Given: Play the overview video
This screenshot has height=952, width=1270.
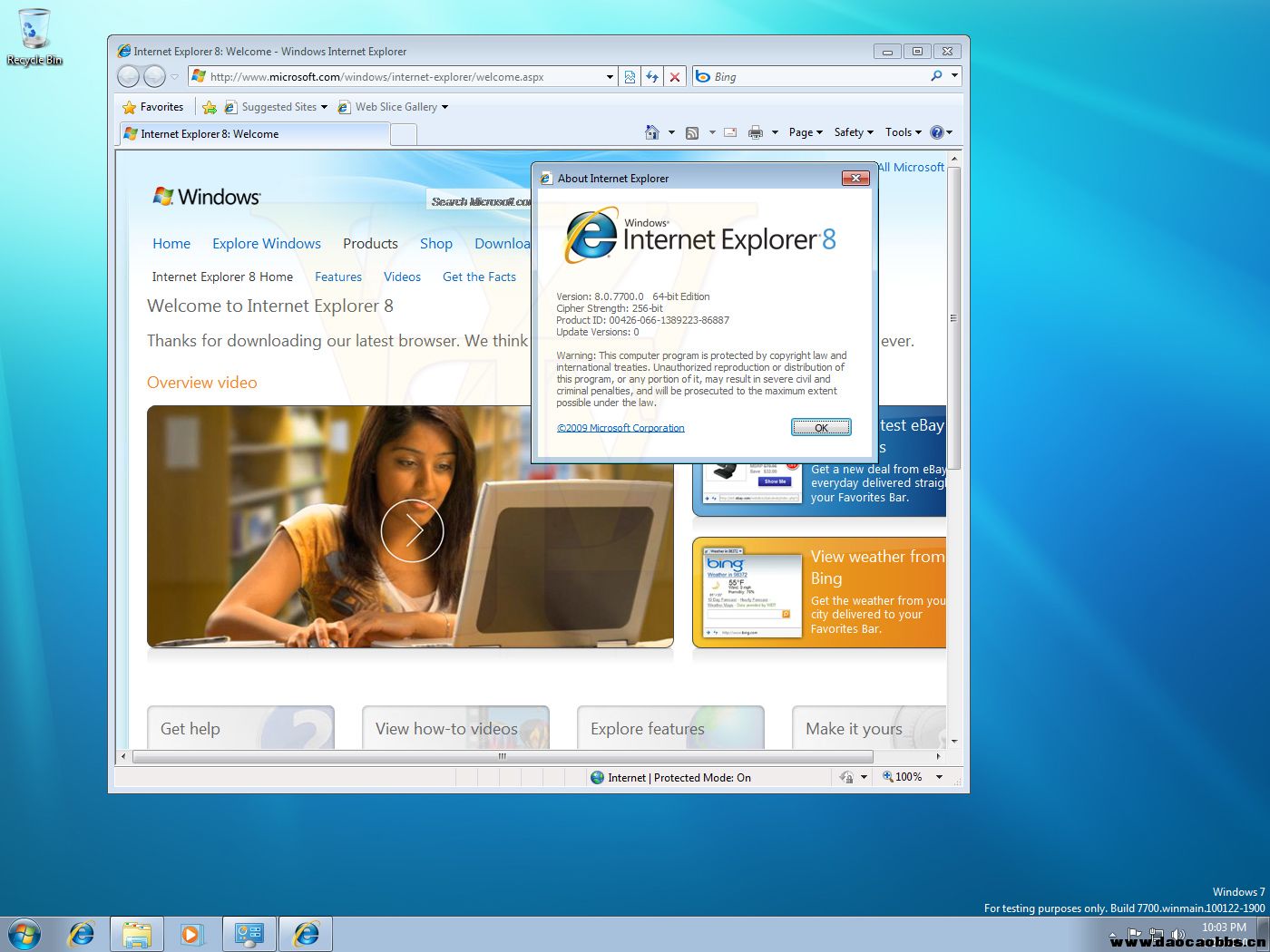Looking at the screenshot, I should (x=412, y=530).
